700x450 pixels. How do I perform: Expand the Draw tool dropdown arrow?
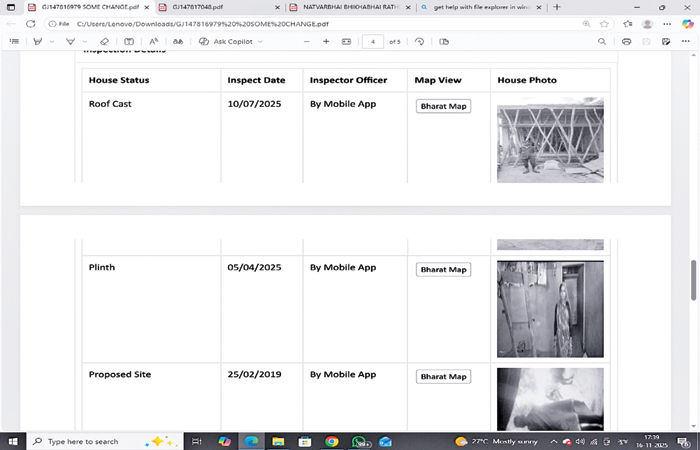coord(84,42)
